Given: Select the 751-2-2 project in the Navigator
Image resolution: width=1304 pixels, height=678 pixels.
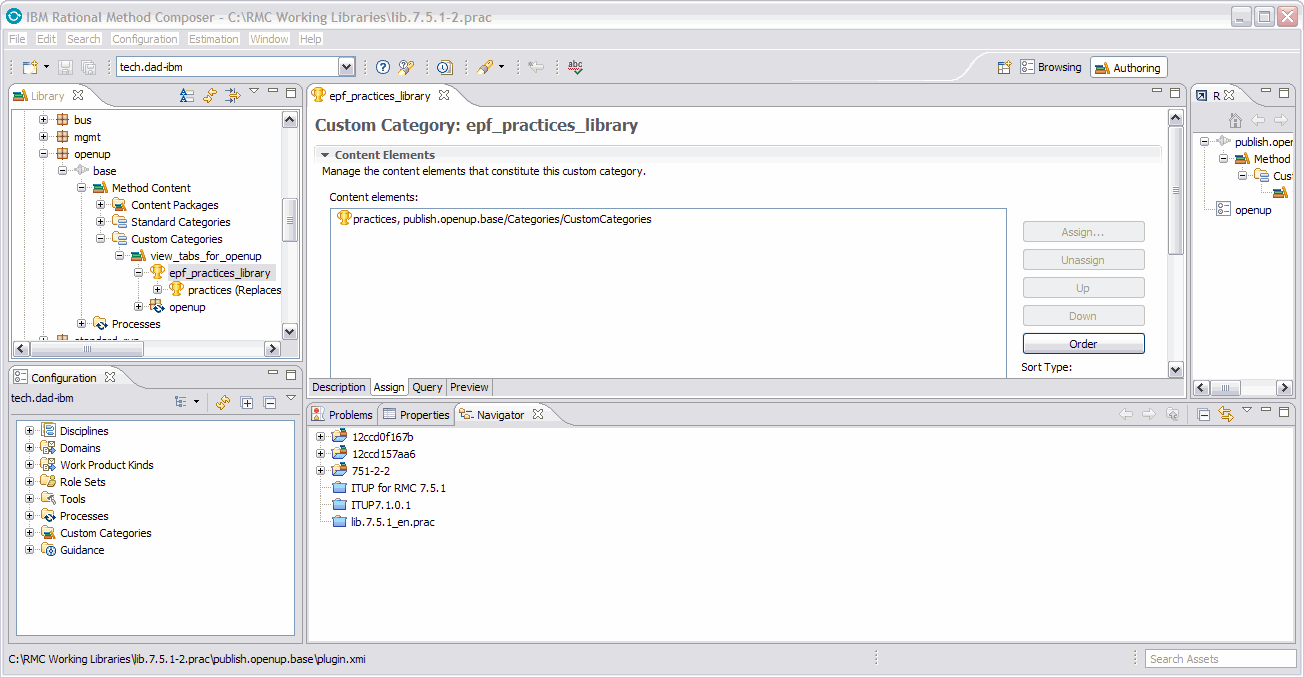Looking at the screenshot, I should coord(370,471).
